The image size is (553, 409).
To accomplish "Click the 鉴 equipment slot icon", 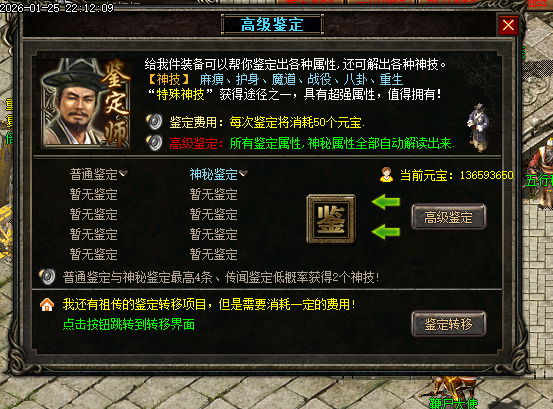I will tap(331, 219).
